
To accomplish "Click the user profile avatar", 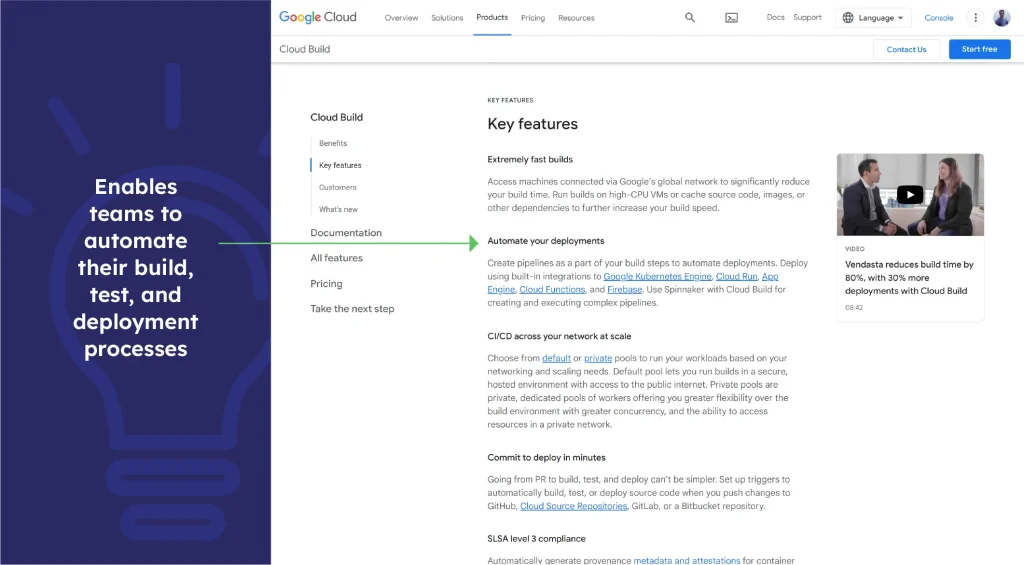I will tap(1002, 18).
